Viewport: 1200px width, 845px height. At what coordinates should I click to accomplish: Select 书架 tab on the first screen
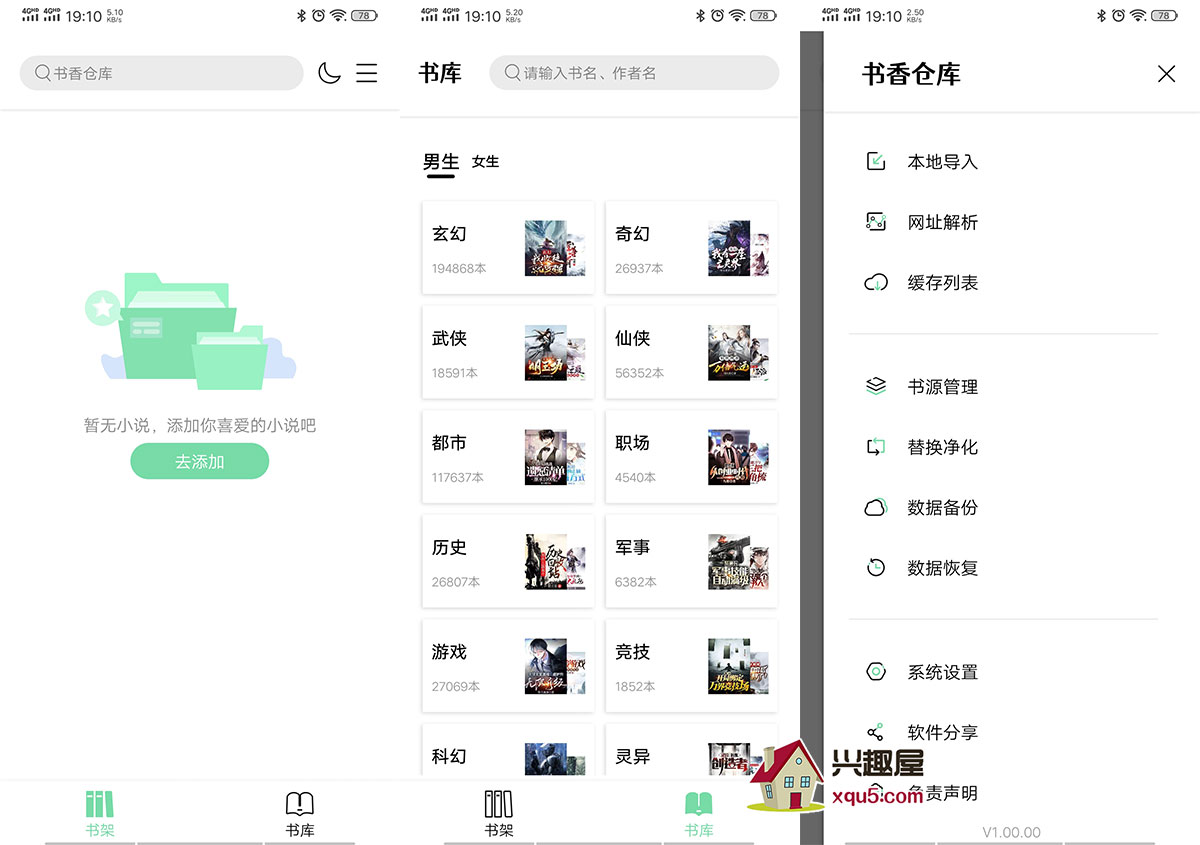[x=100, y=813]
